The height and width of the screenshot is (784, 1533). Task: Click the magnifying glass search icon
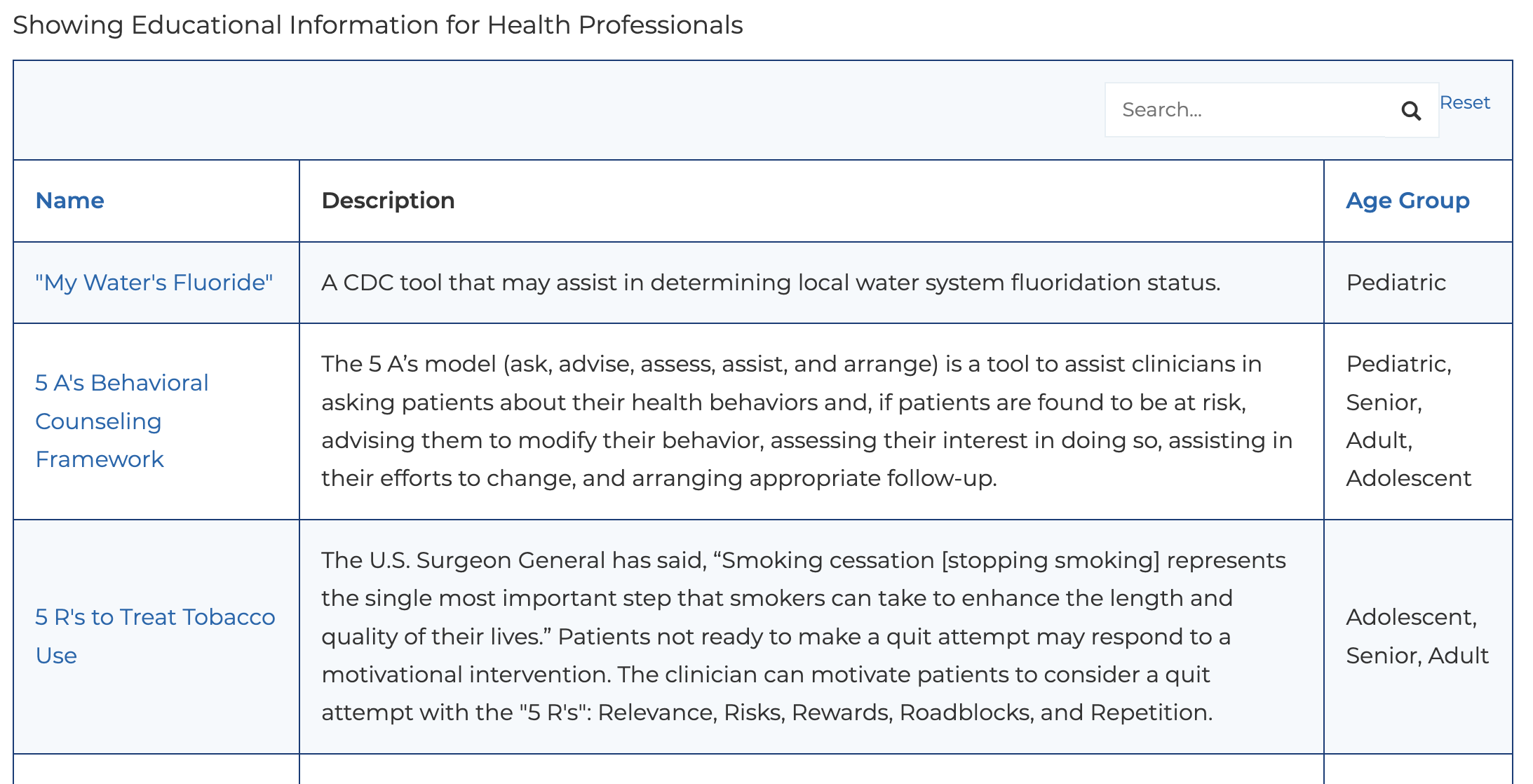pyautogui.click(x=1411, y=110)
